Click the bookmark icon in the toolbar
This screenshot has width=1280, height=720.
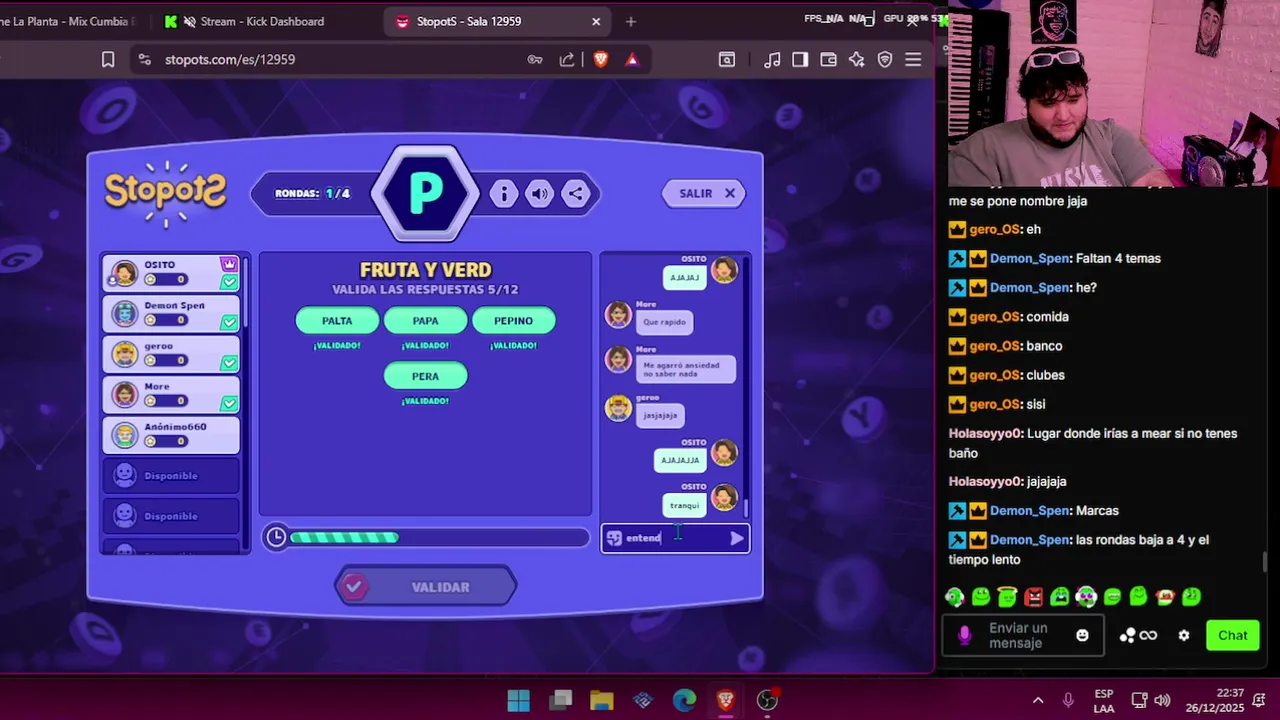108,60
